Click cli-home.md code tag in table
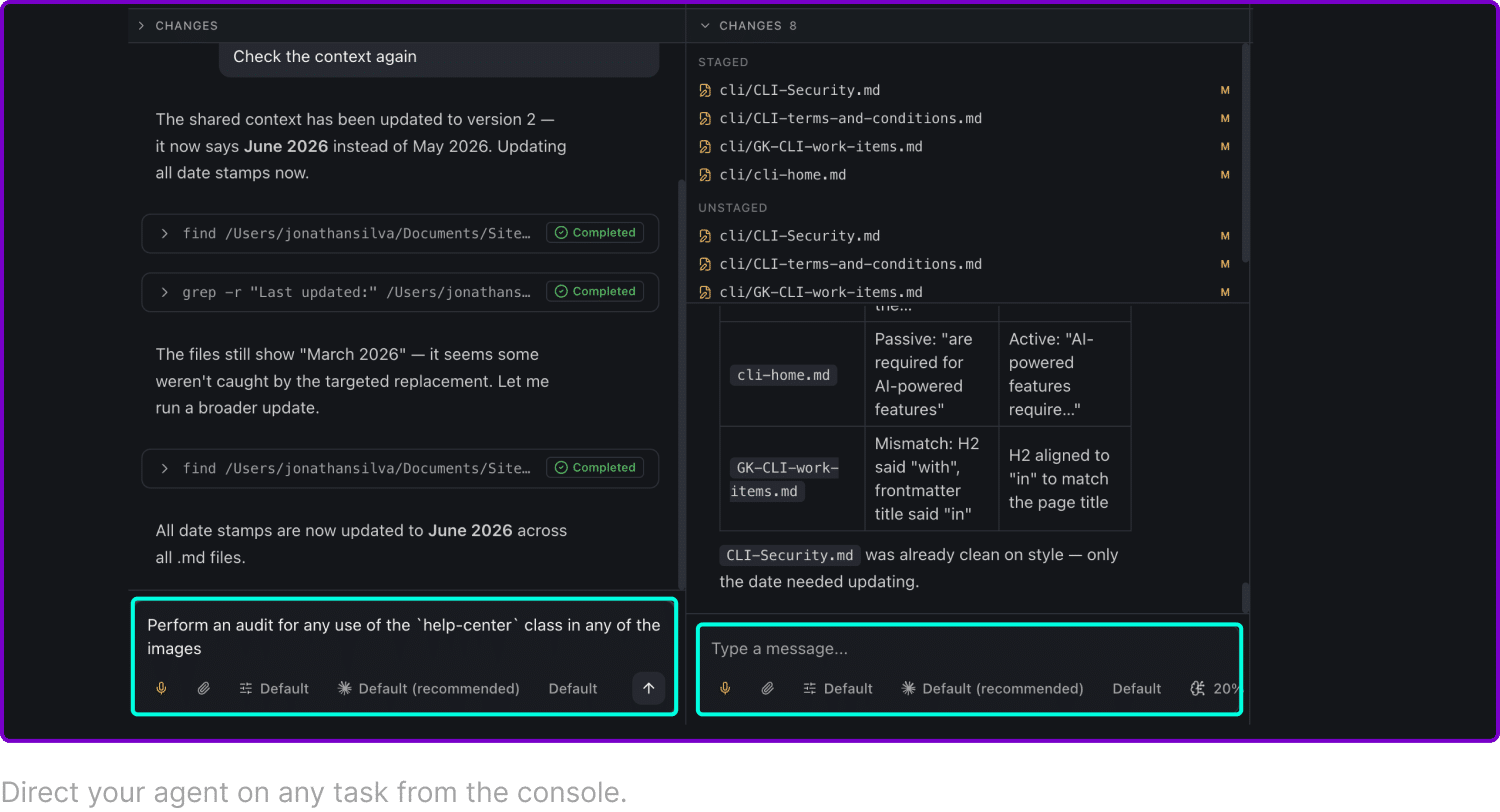 tap(783, 375)
